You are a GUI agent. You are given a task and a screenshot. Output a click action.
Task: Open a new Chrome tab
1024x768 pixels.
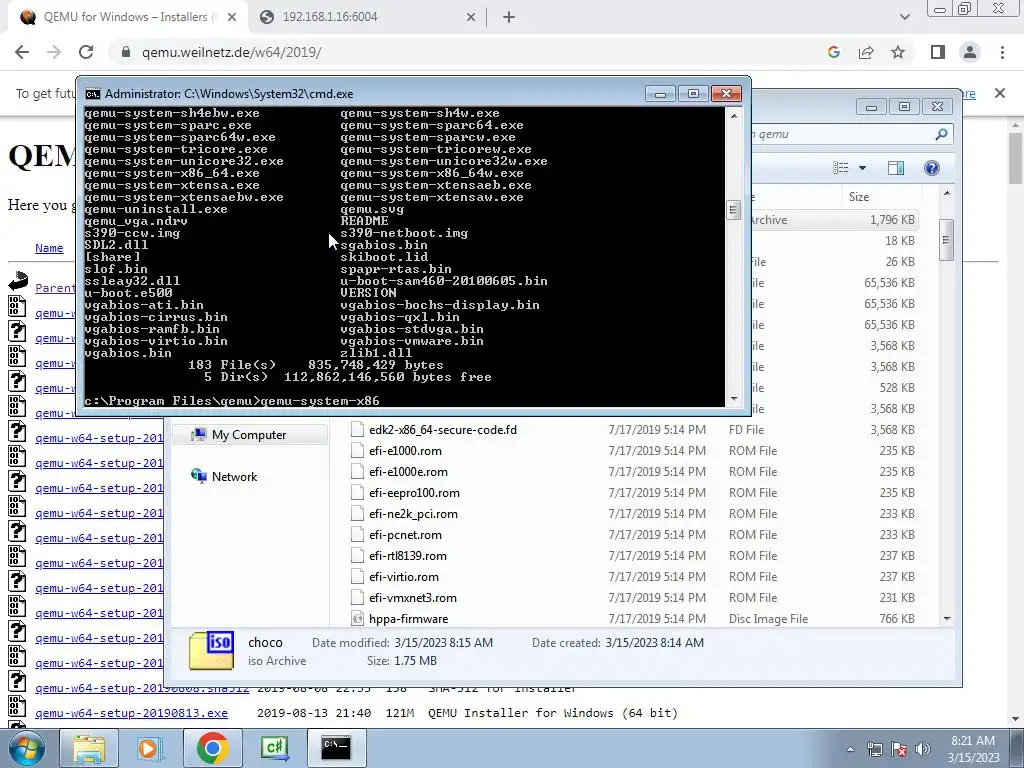click(x=509, y=17)
